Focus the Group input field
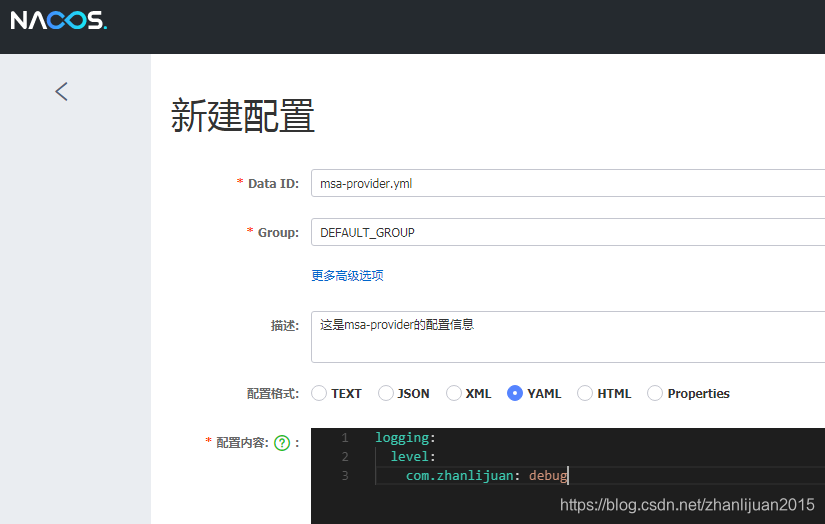Screen dimensions: 825x524 point(568,232)
